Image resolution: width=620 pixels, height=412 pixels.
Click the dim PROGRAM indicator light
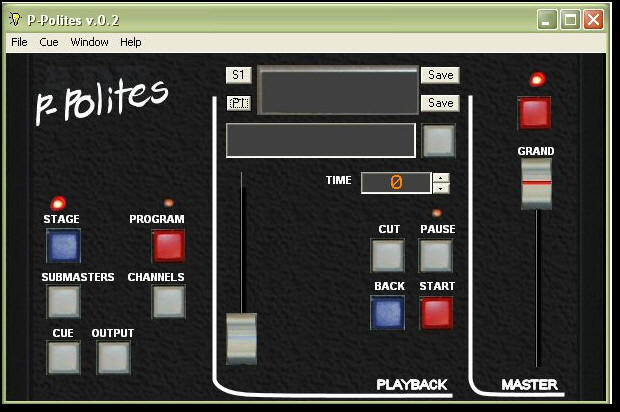click(169, 203)
